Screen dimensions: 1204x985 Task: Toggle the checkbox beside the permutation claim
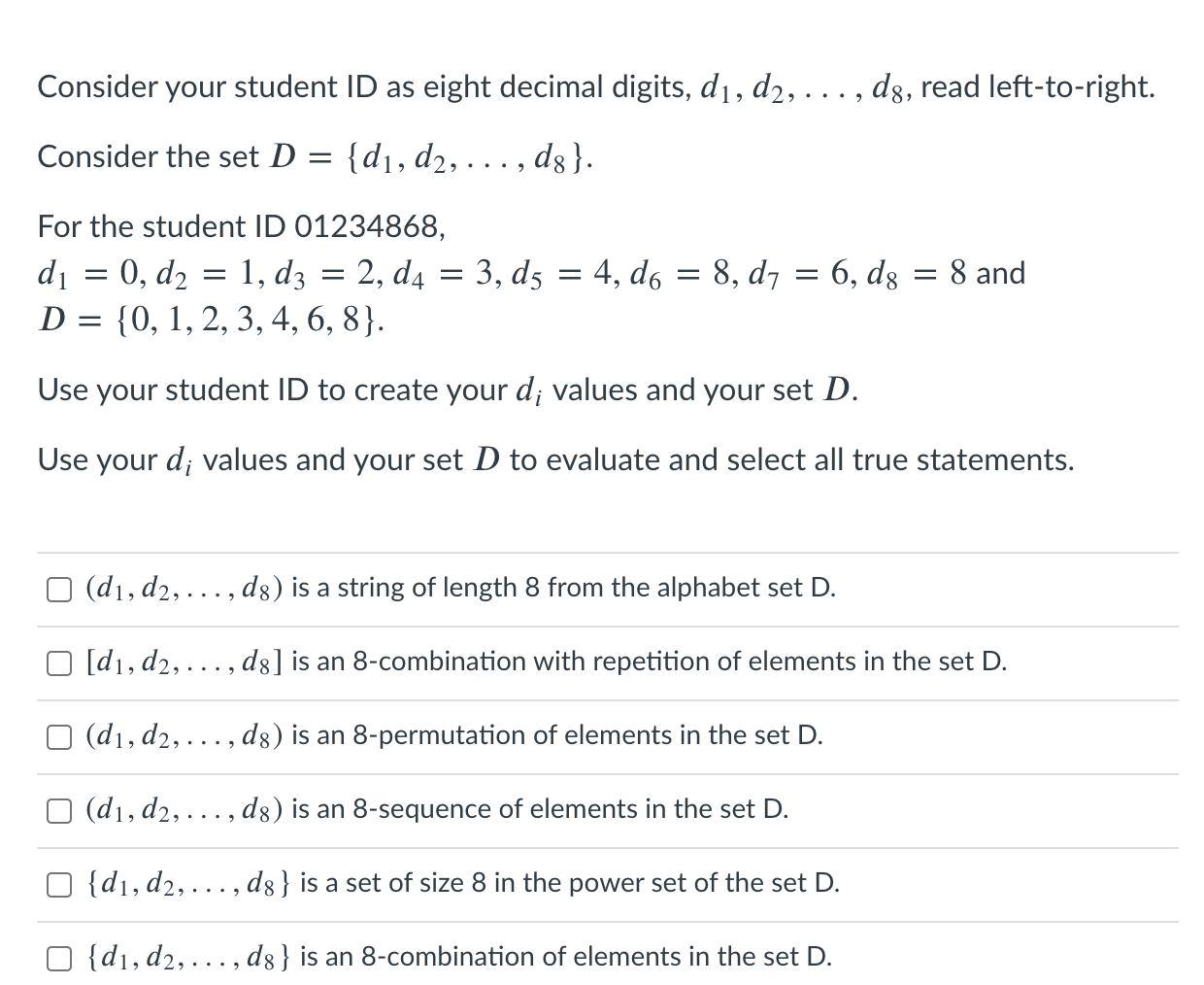58,736
